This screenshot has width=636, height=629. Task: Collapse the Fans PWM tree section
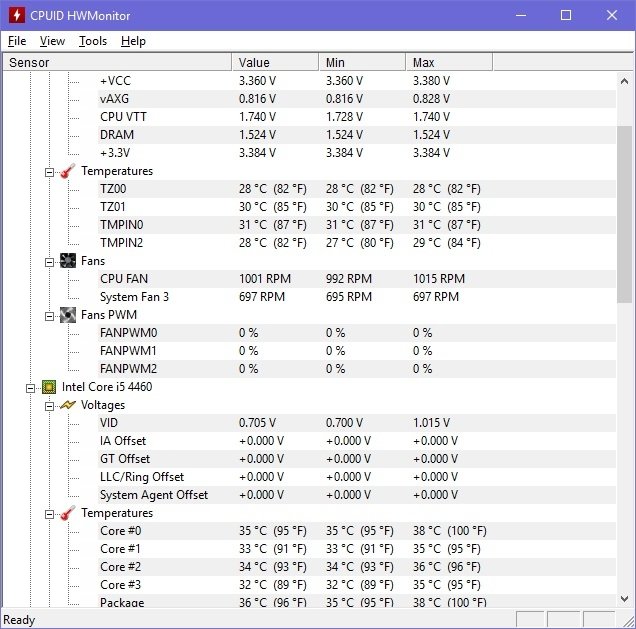point(49,315)
